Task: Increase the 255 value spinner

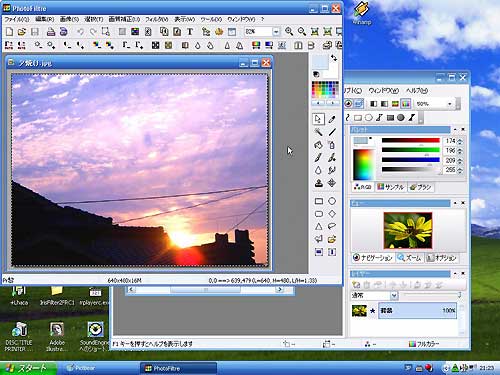Action: click(460, 169)
